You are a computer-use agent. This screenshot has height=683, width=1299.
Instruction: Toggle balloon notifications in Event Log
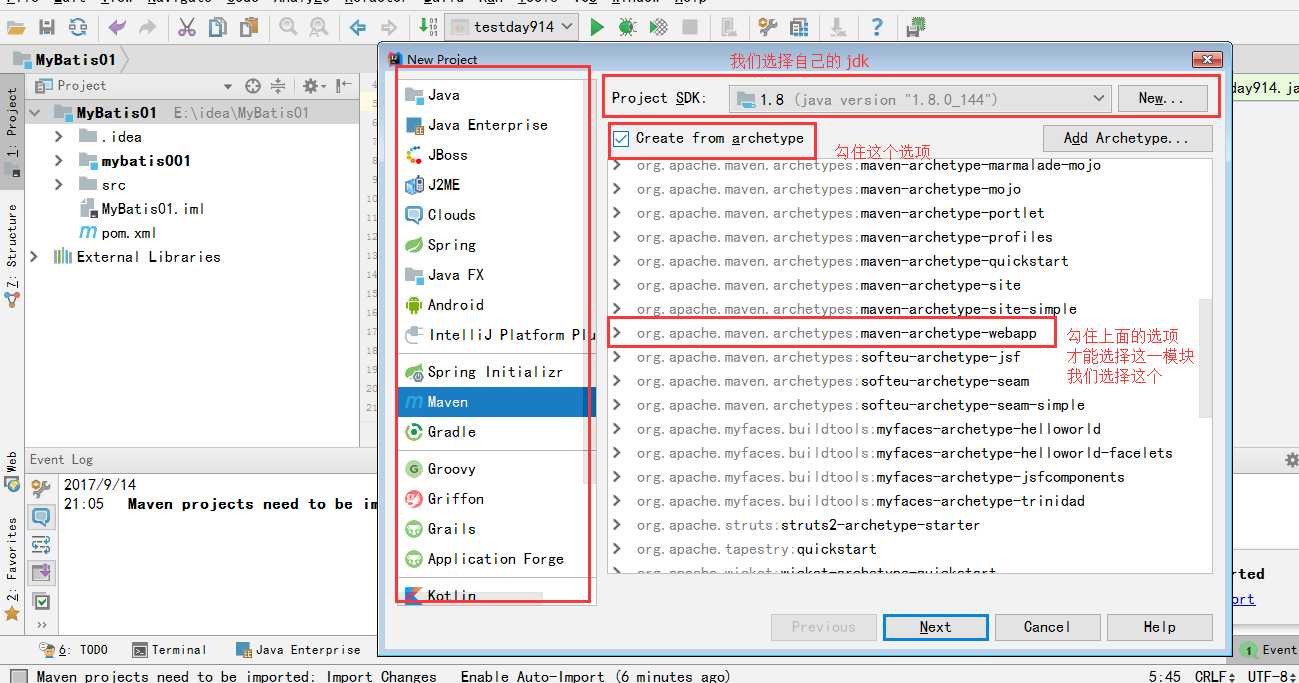click(x=41, y=517)
